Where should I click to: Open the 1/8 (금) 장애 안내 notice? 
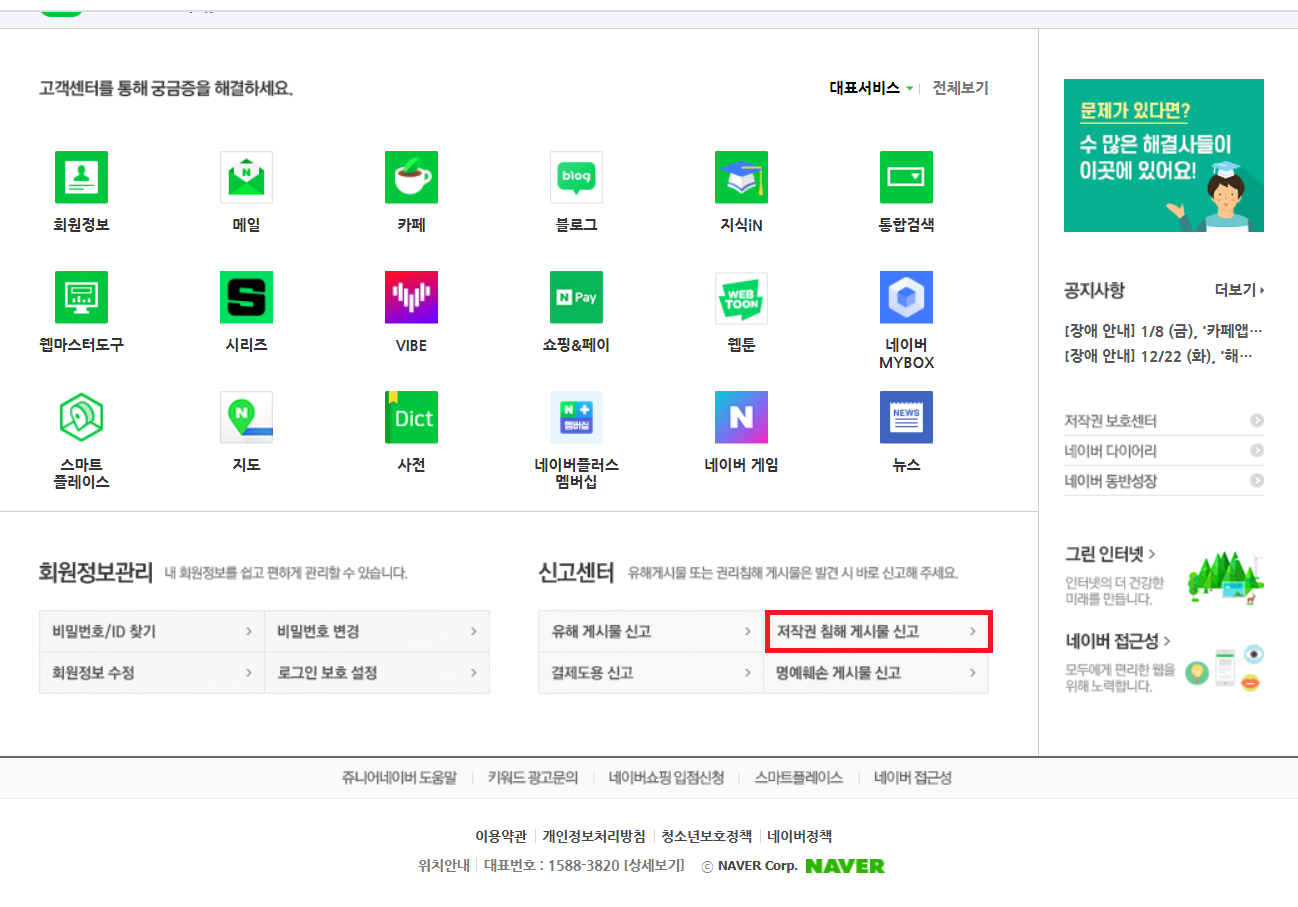1164,330
